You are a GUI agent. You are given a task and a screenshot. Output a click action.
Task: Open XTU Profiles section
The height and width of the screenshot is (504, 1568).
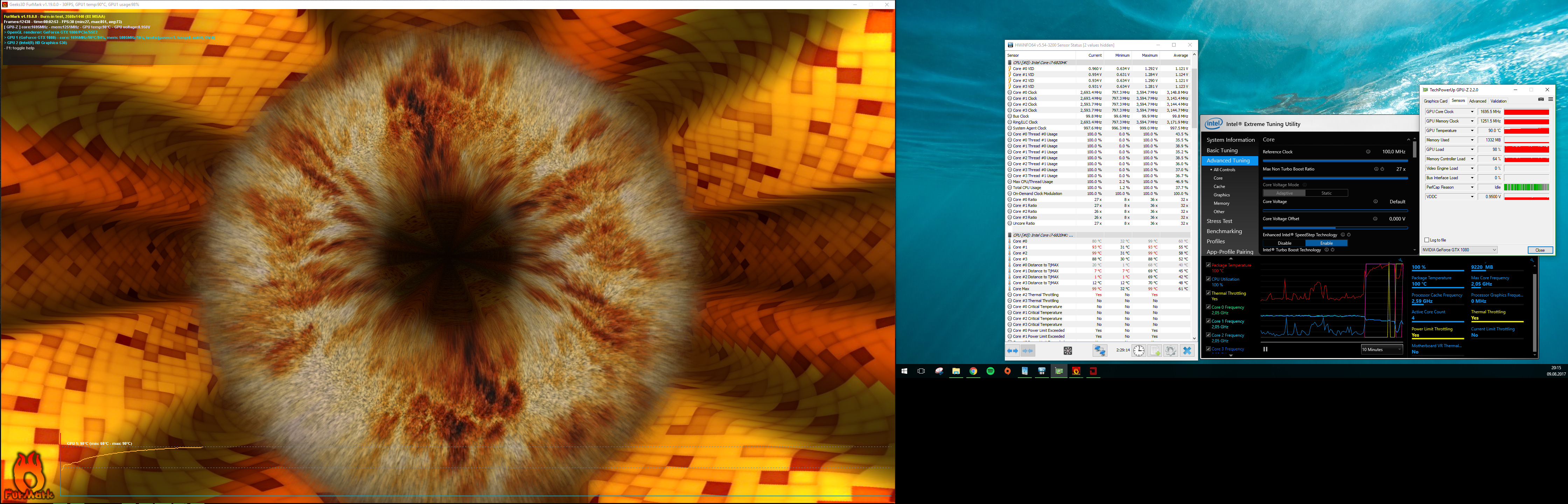click(1216, 241)
